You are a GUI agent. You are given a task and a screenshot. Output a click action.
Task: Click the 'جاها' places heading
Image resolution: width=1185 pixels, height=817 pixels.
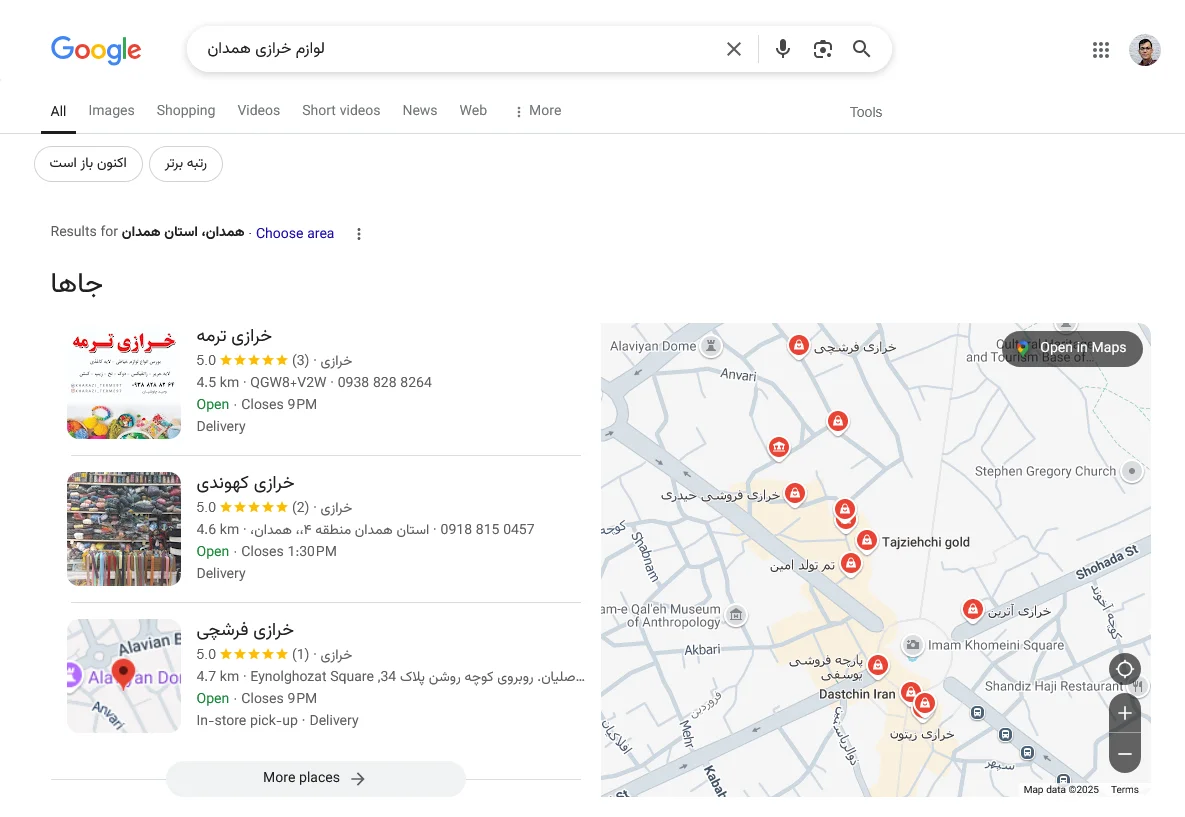tap(76, 283)
